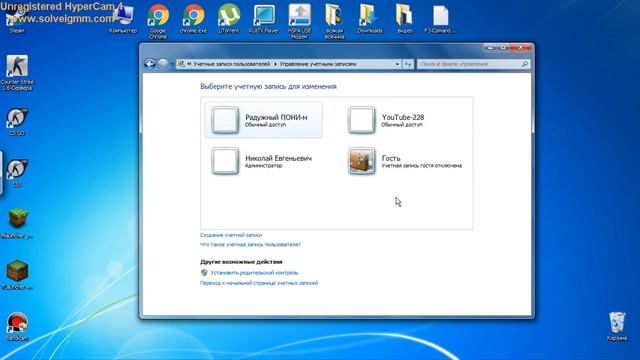This screenshot has height=360, width=640.
Task: Open uTorrent desktop shortcut
Action: pos(229,19)
